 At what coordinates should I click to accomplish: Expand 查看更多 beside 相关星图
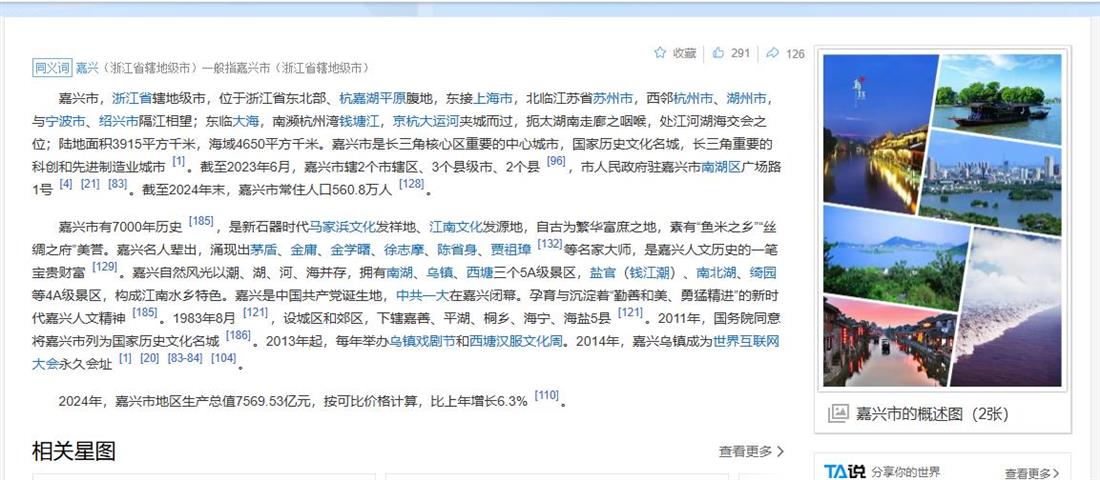click(x=751, y=452)
